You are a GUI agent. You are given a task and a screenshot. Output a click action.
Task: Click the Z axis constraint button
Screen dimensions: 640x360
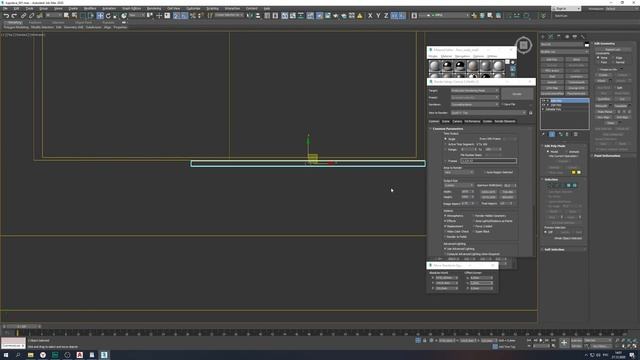pos(386,16)
